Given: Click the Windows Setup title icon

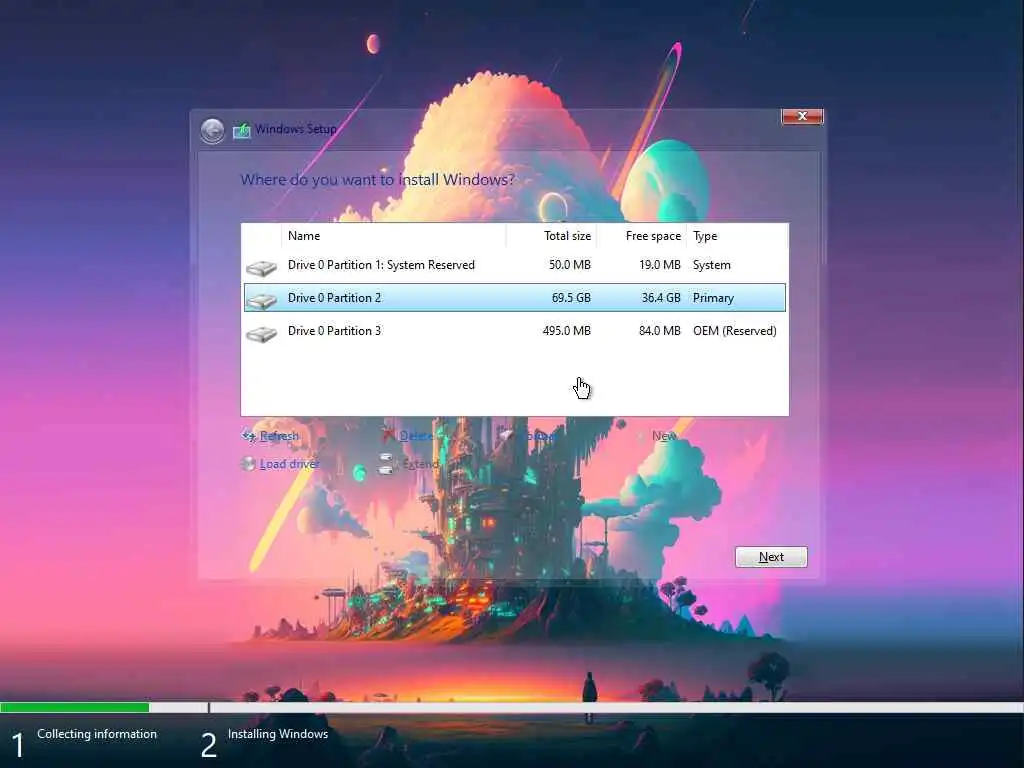Looking at the screenshot, I should (242, 130).
